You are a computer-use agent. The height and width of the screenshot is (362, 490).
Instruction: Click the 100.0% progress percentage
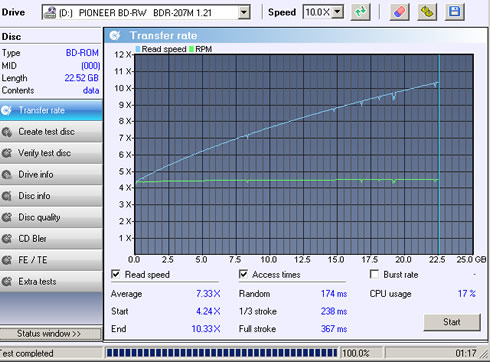pos(356,353)
